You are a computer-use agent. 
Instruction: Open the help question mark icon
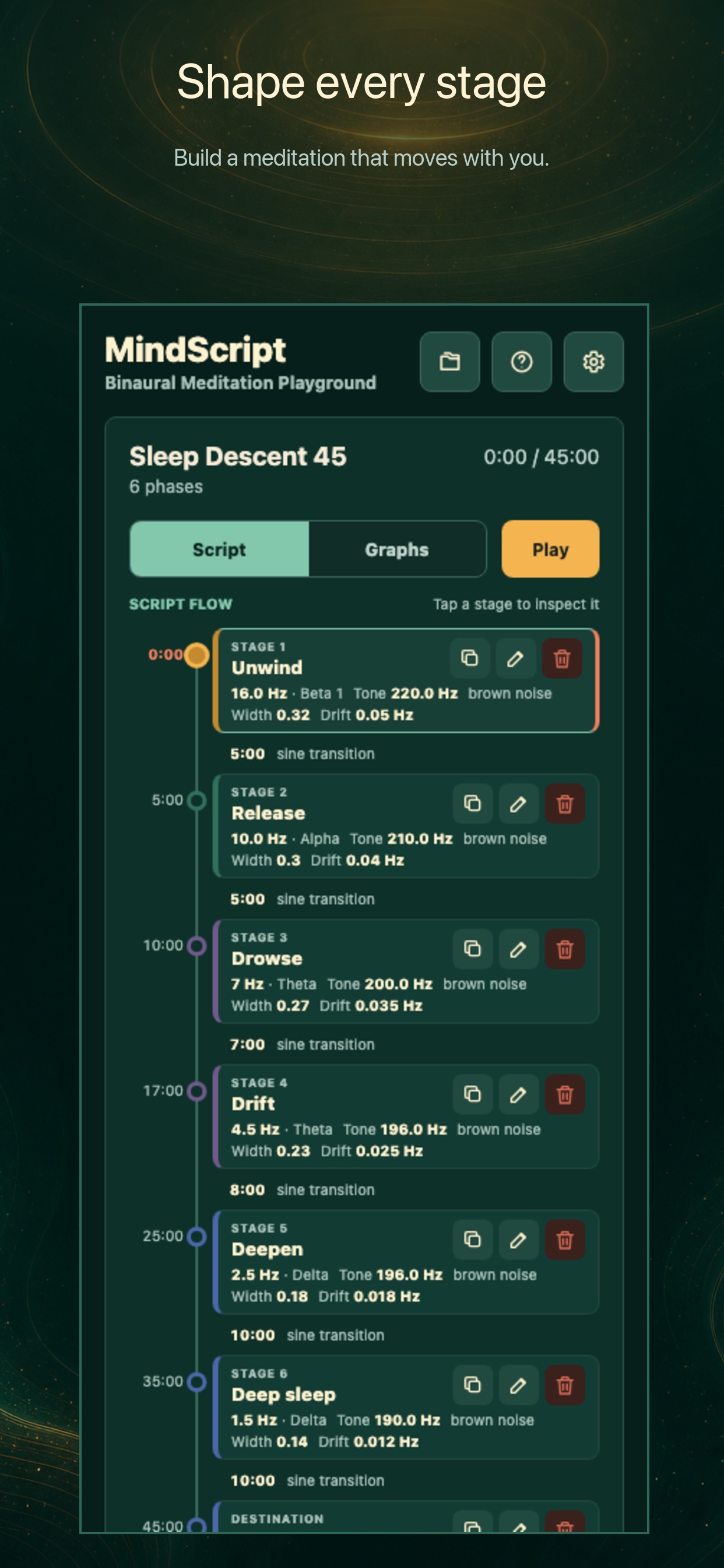(x=521, y=362)
